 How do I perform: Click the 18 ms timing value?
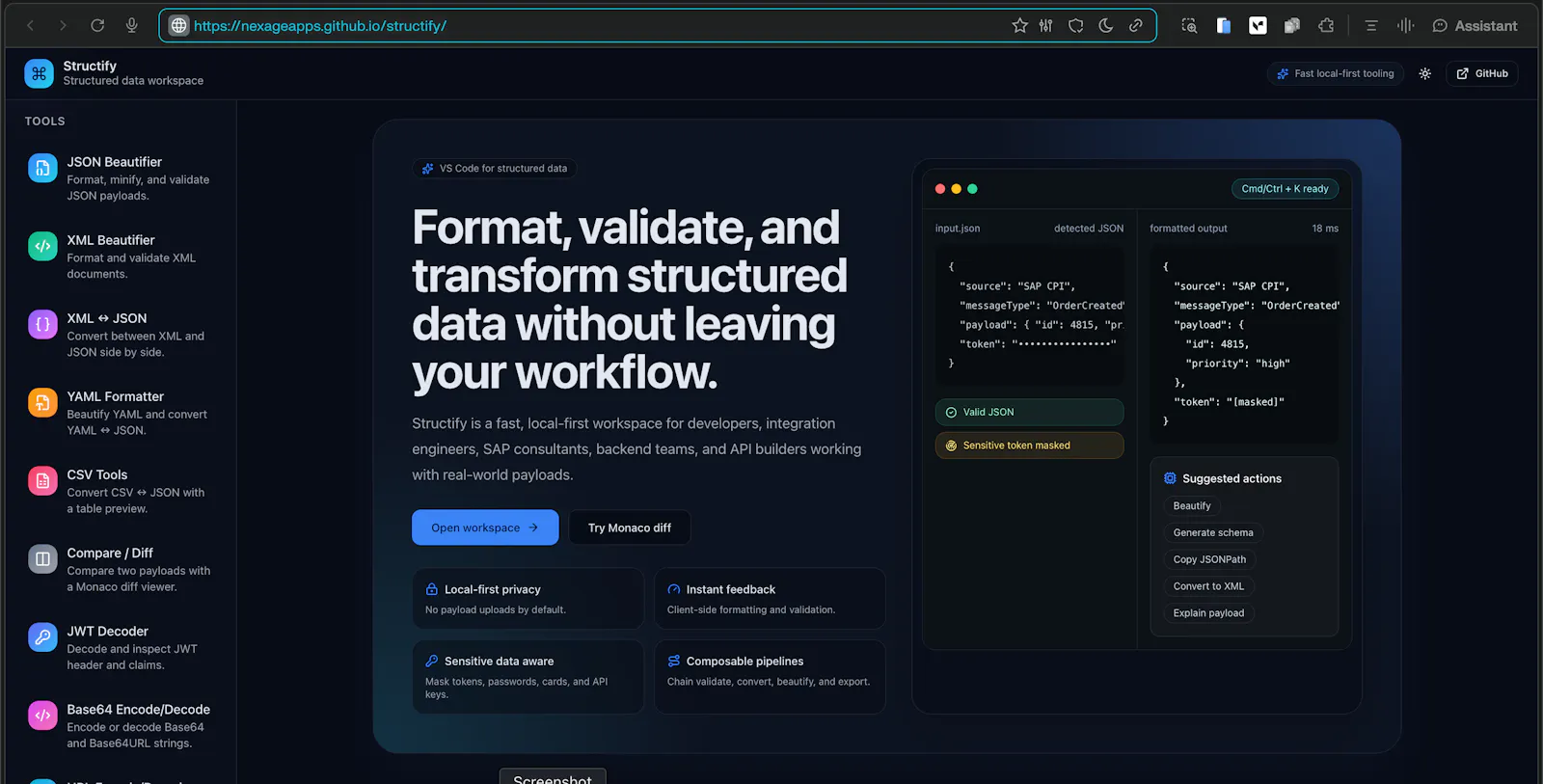click(x=1325, y=229)
